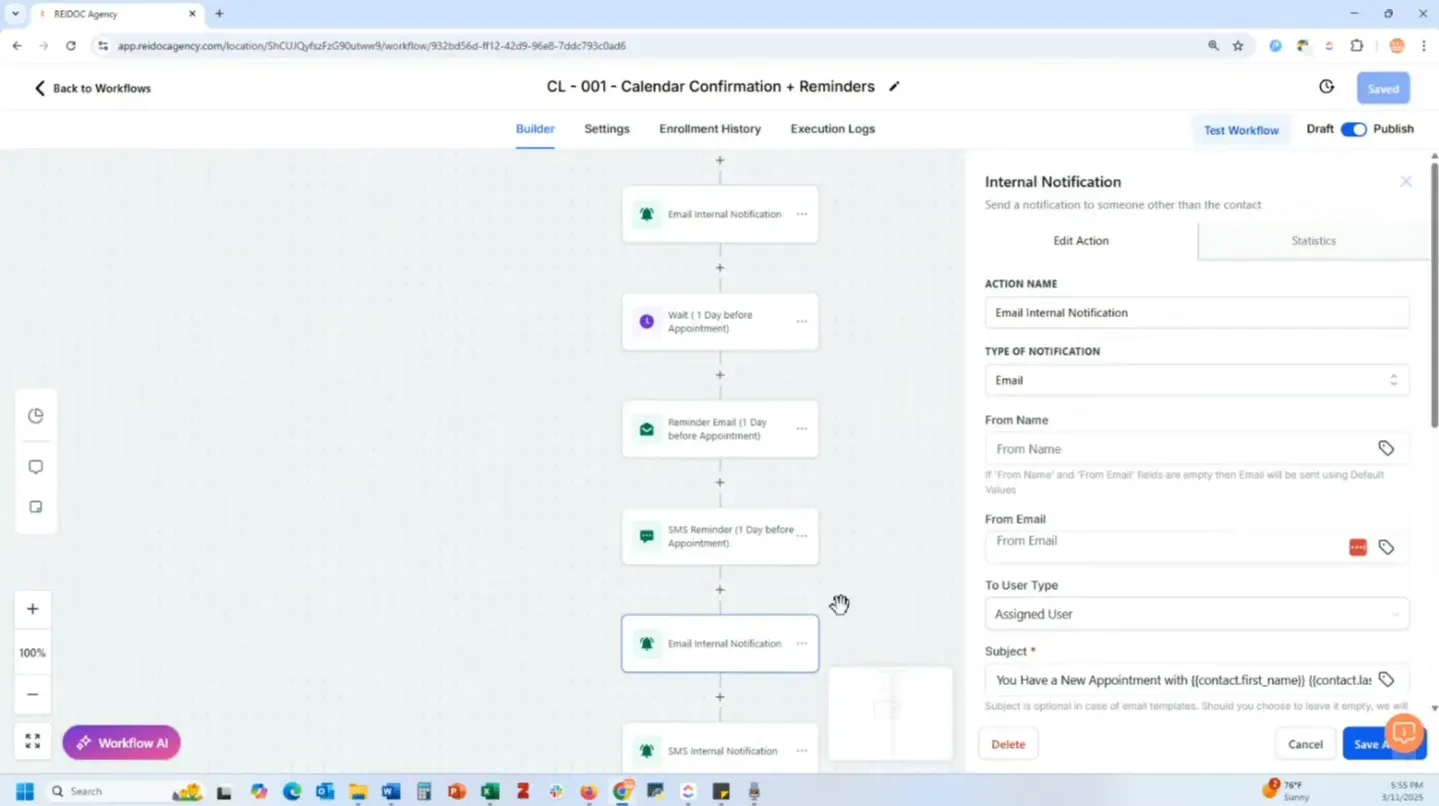The height and width of the screenshot is (806, 1439).
Task: Open the Settings tab
Action: (x=607, y=129)
